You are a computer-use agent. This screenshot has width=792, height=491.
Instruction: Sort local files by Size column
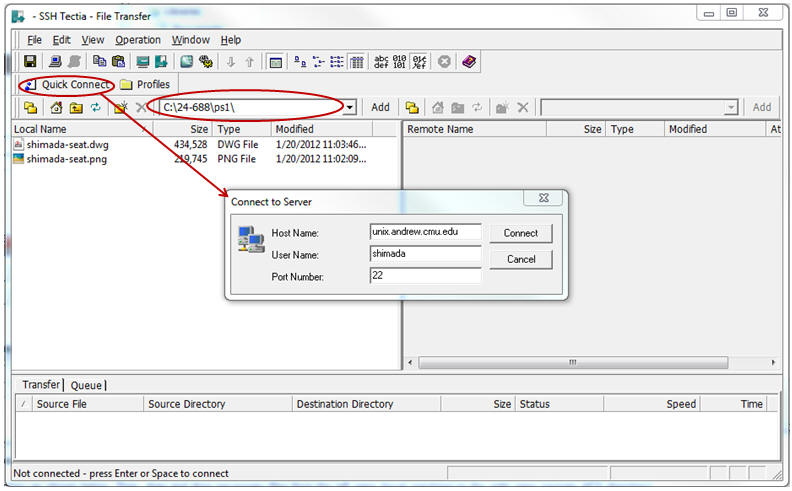183,129
